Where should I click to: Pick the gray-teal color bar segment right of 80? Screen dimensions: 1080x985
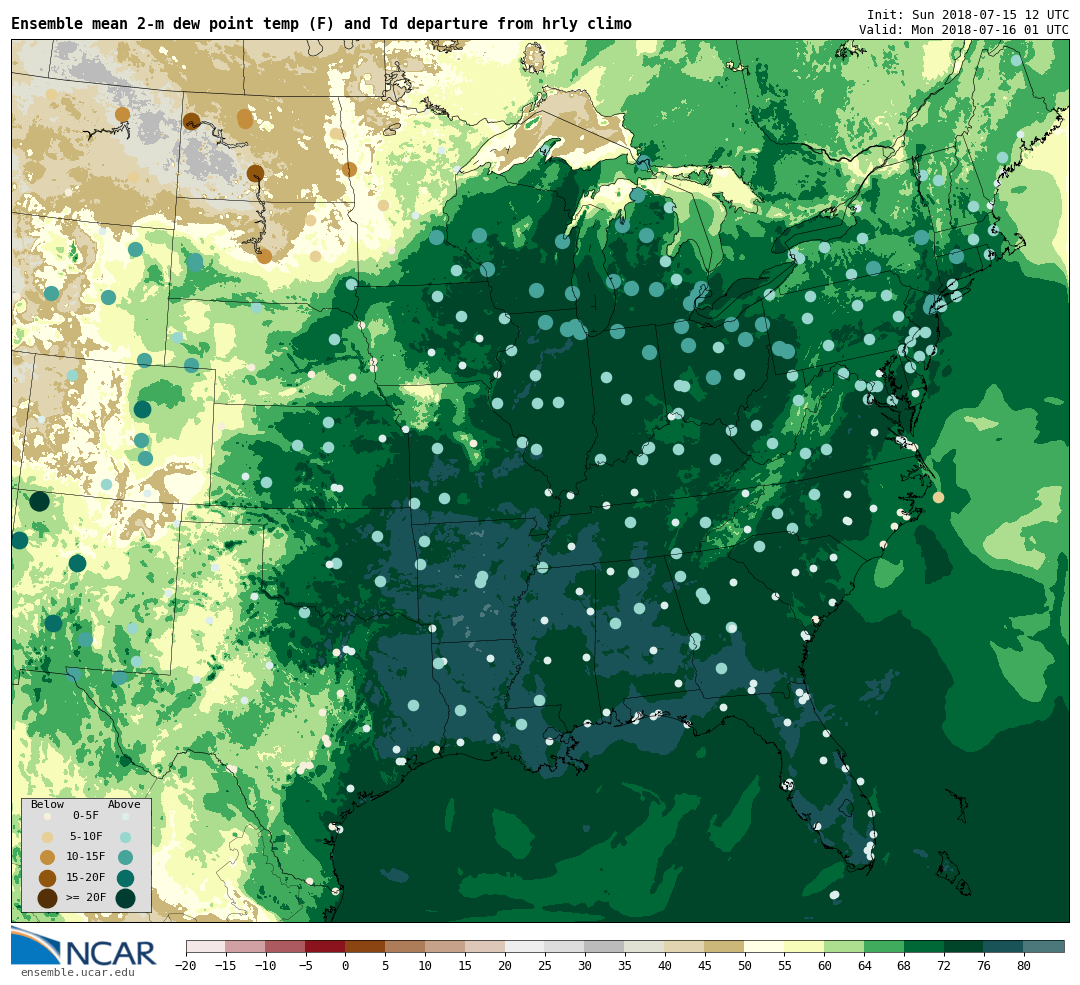[1044, 946]
